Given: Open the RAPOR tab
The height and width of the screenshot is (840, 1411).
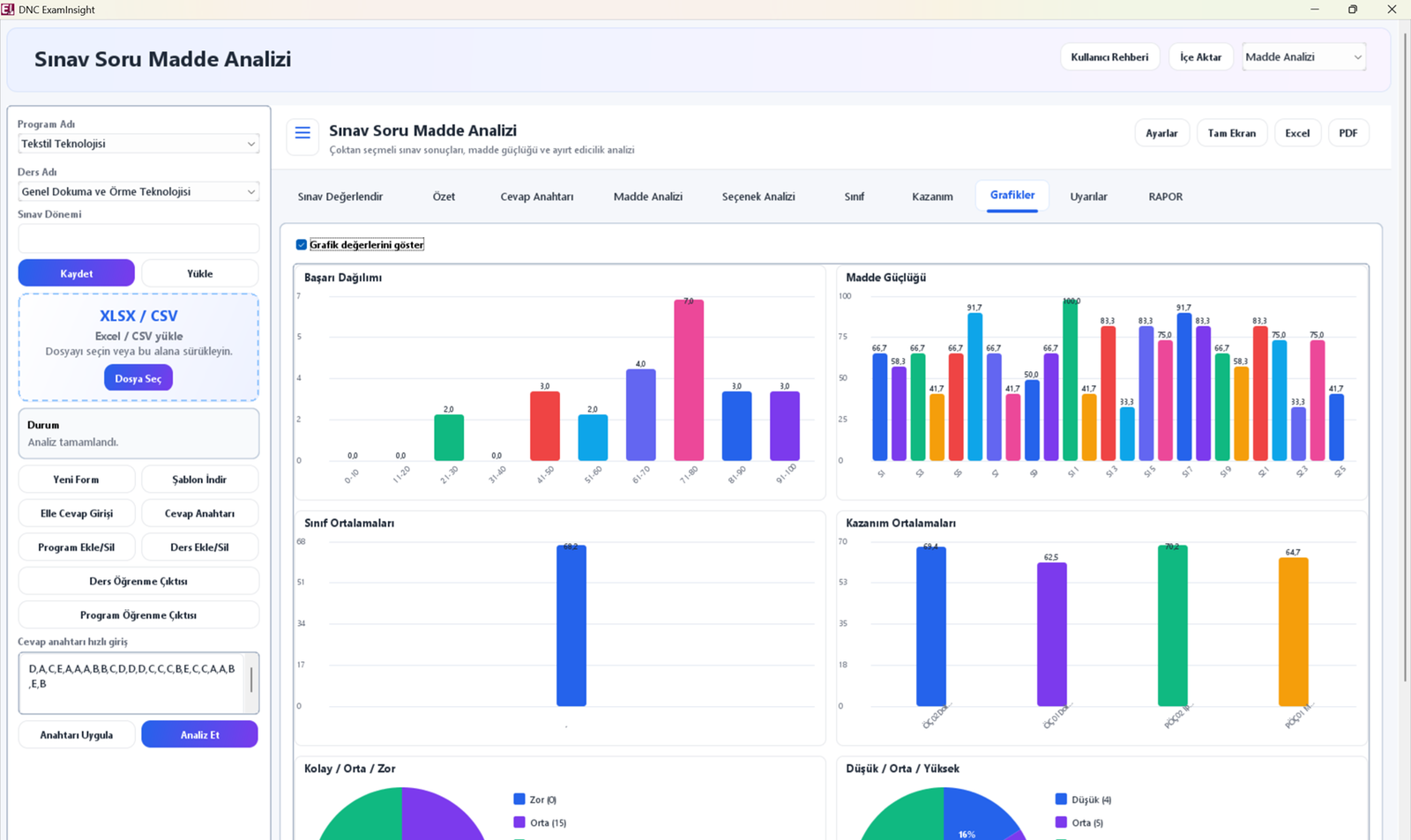Looking at the screenshot, I should click(1166, 197).
